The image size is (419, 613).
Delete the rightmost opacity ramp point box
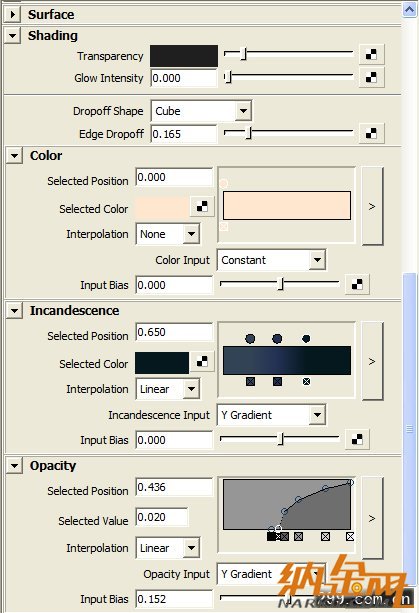[350, 537]
